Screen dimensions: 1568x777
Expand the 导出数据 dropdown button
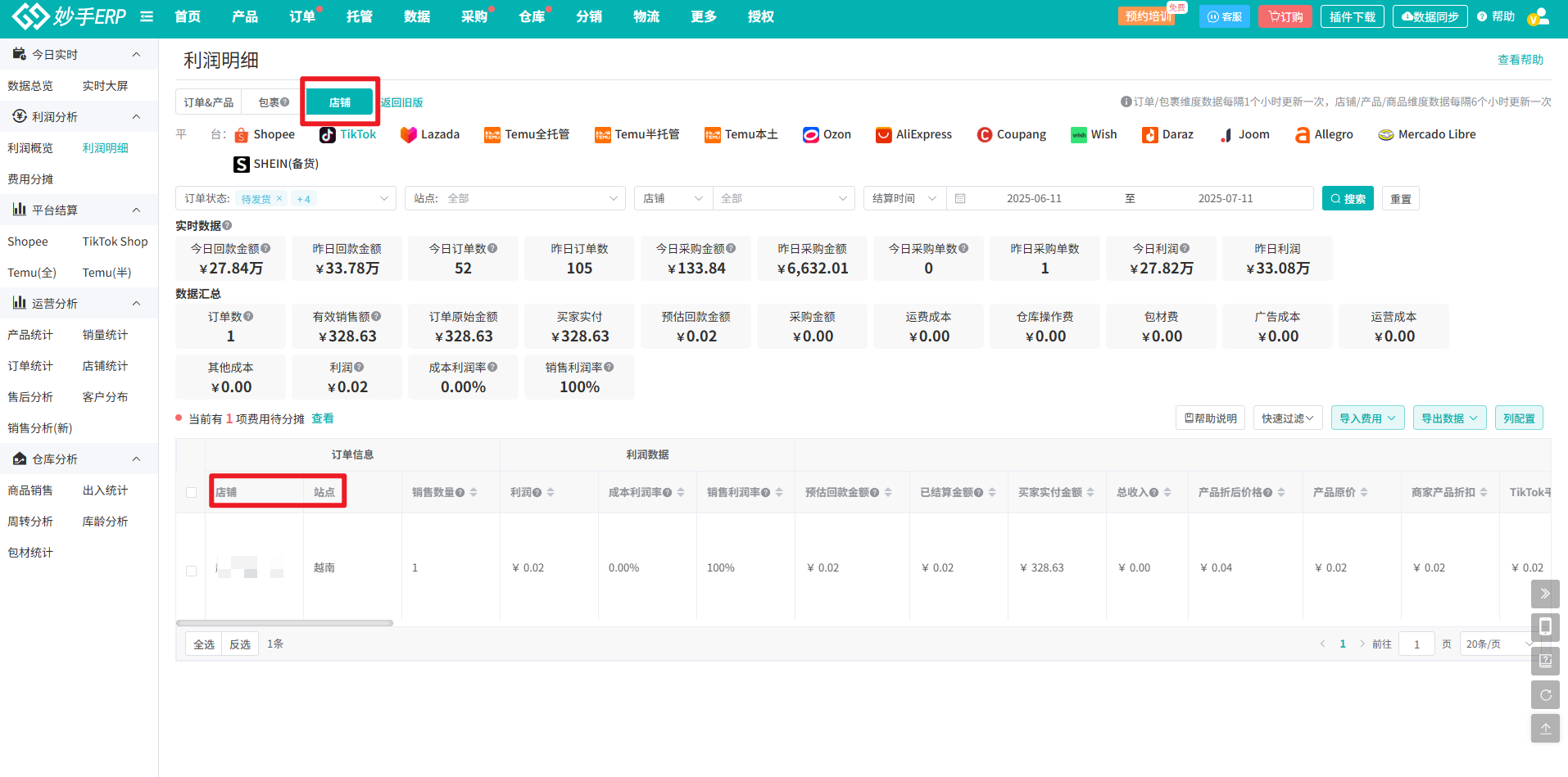tap(1450, 418)
